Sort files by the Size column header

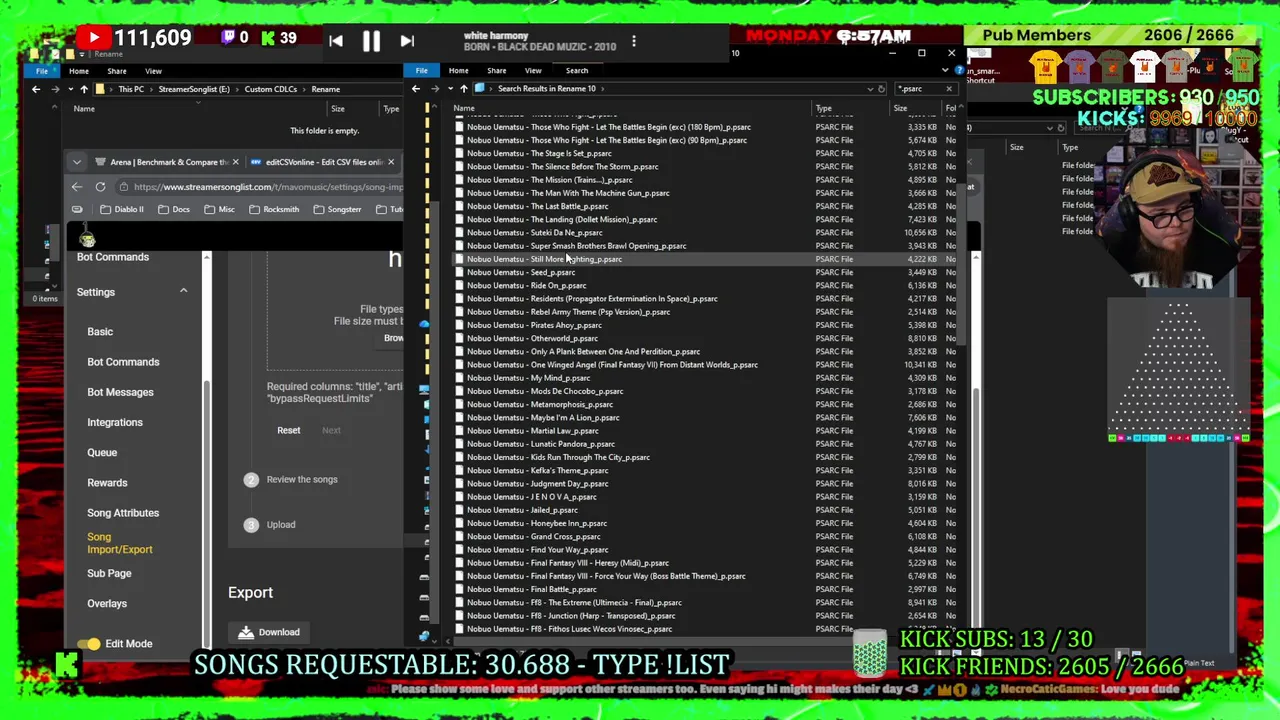pyautogui.click(x=900, y=108)
